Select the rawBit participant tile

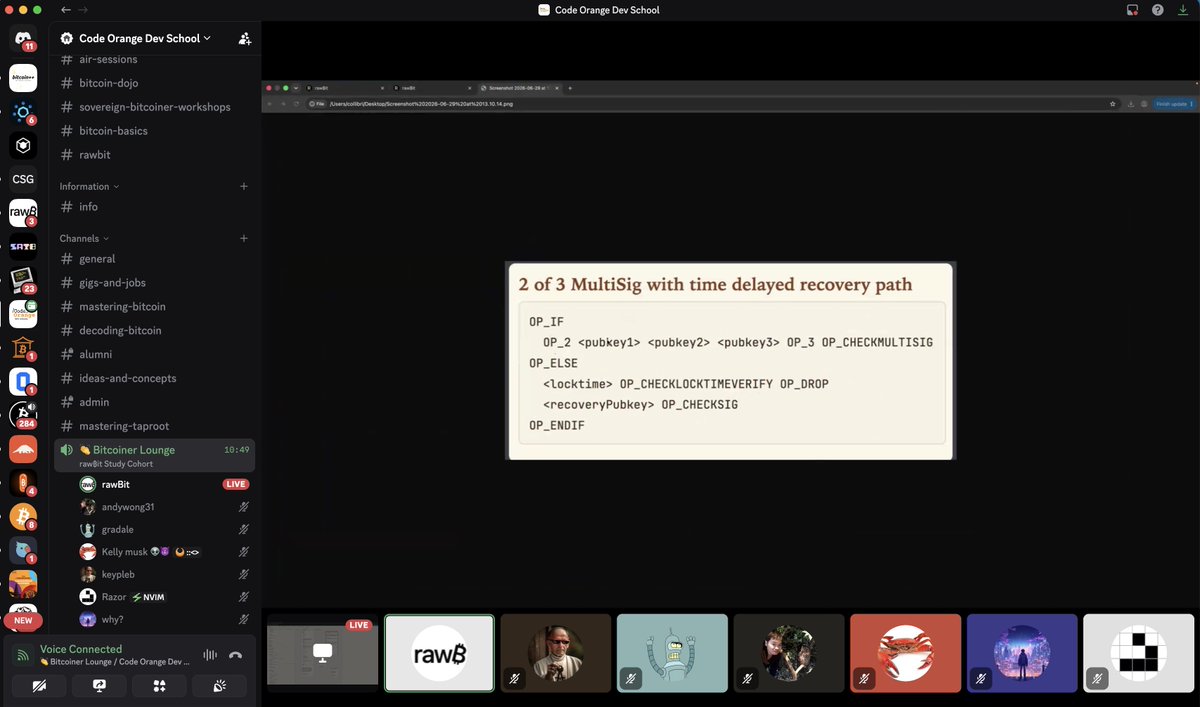pyautogui.click(x=440, y=653)
